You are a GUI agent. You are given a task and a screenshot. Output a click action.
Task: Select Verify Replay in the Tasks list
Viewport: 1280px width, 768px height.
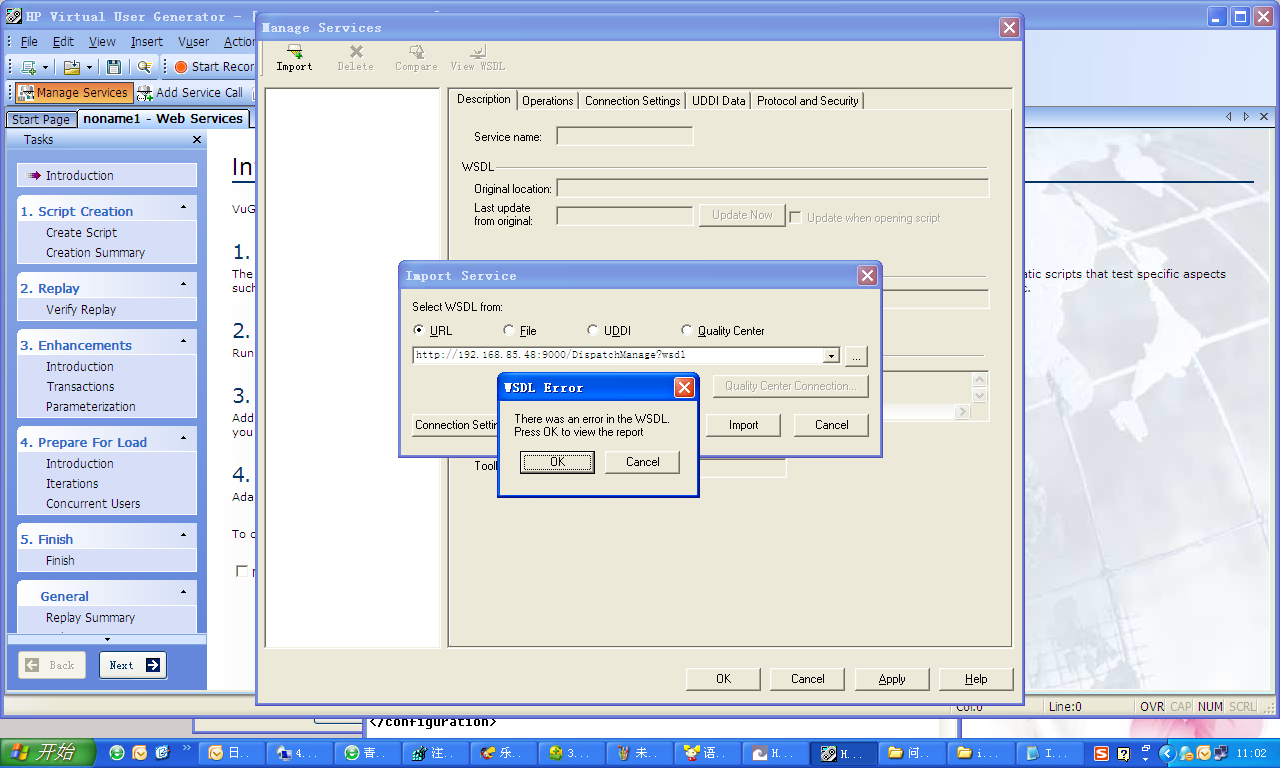81,309
